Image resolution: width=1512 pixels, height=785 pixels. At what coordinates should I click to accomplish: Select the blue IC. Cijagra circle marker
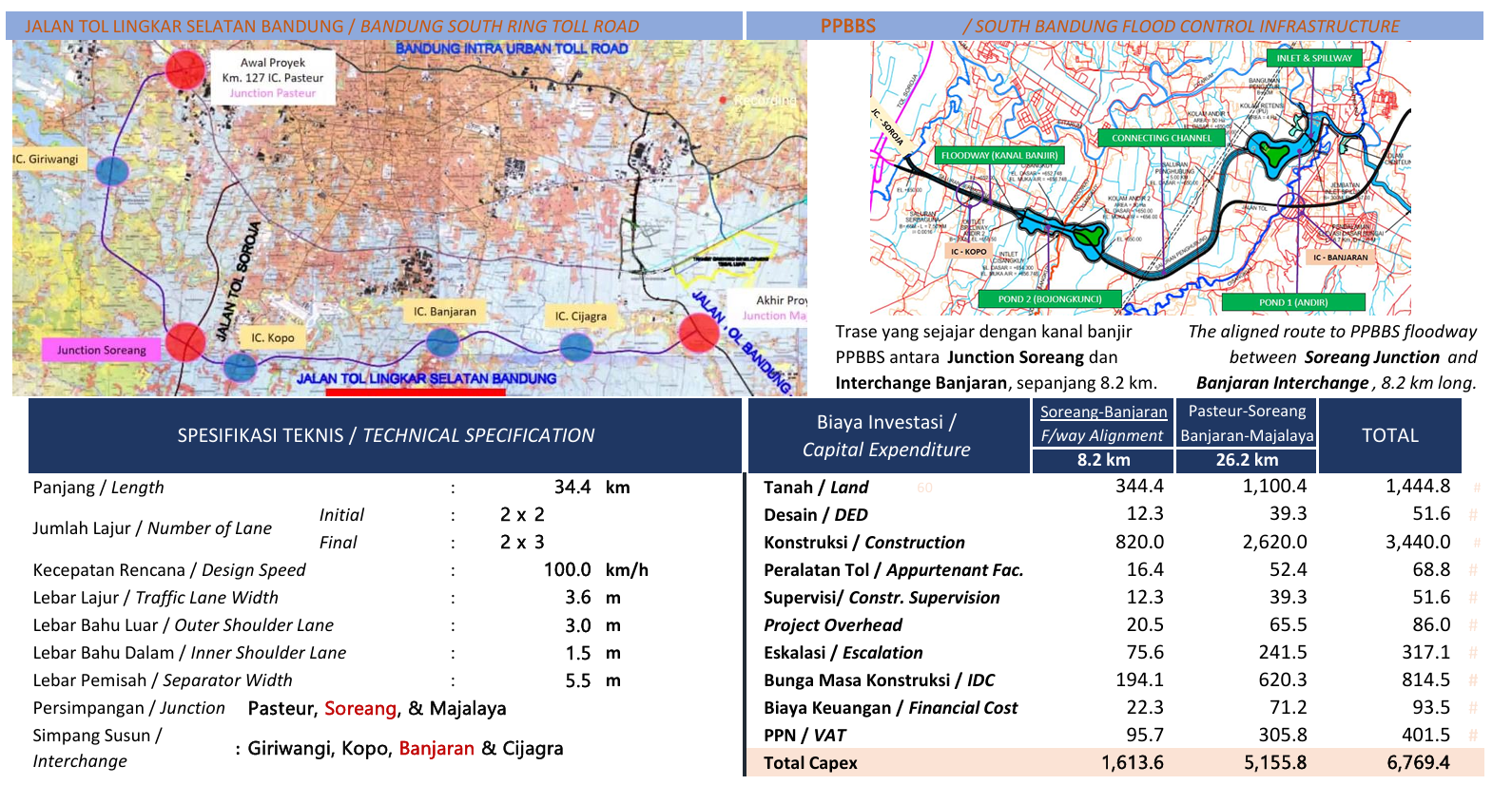tap(576, 347)
